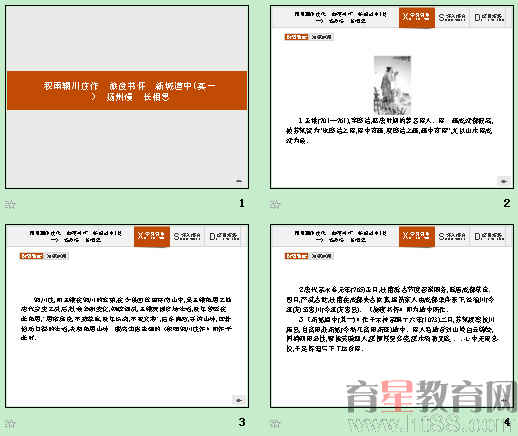Open the D tab in slide 2
518x436 pixels.
489,17
